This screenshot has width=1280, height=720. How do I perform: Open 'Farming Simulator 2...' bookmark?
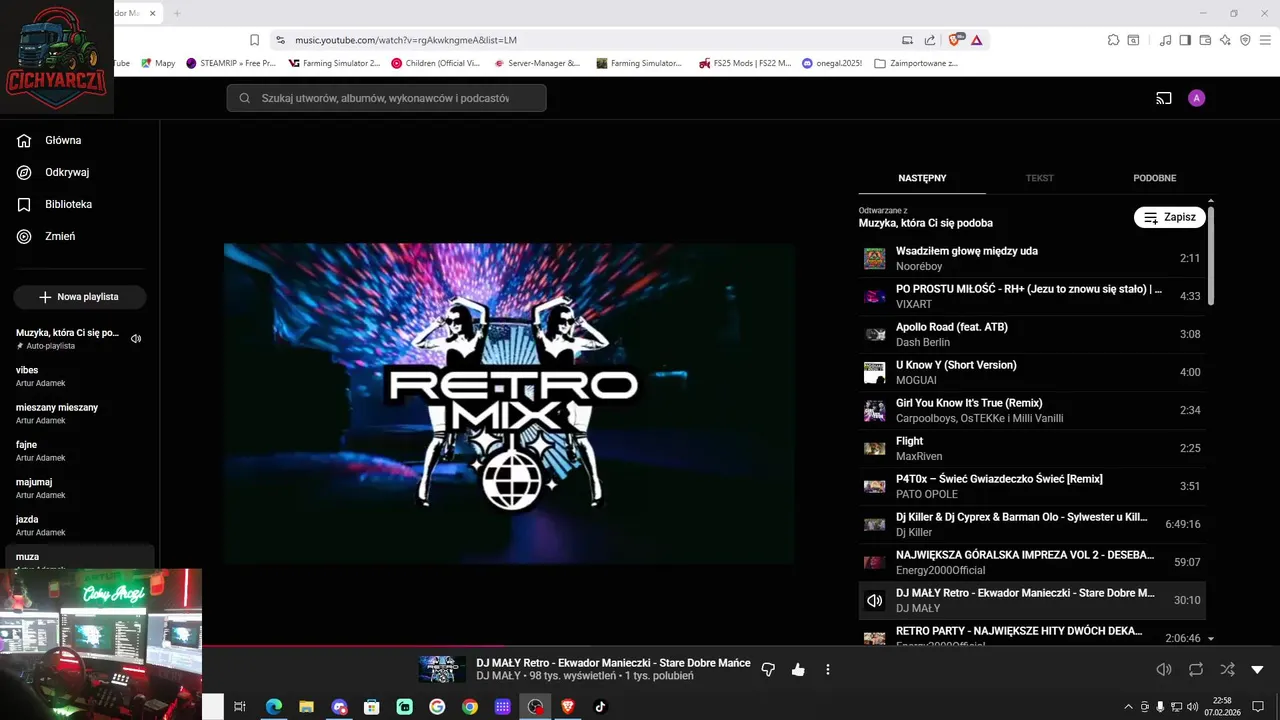pyautogui.click(x=333, y=63)
